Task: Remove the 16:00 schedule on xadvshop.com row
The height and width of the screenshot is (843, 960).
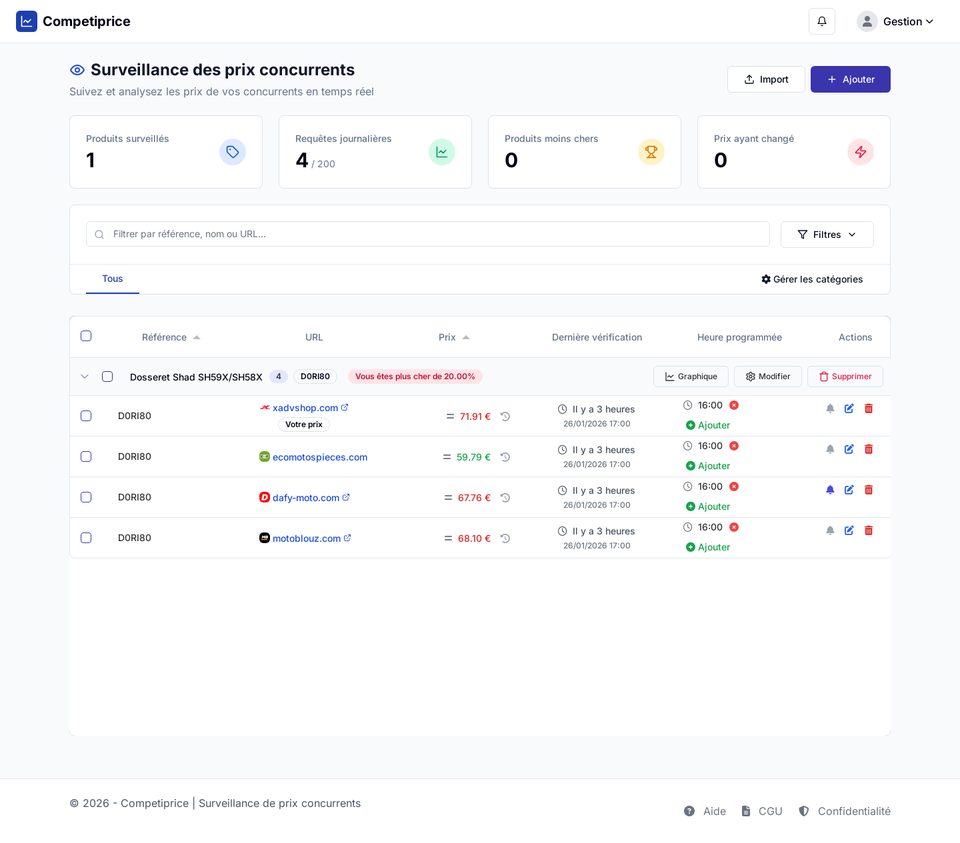Action: (x=734, y=405)
